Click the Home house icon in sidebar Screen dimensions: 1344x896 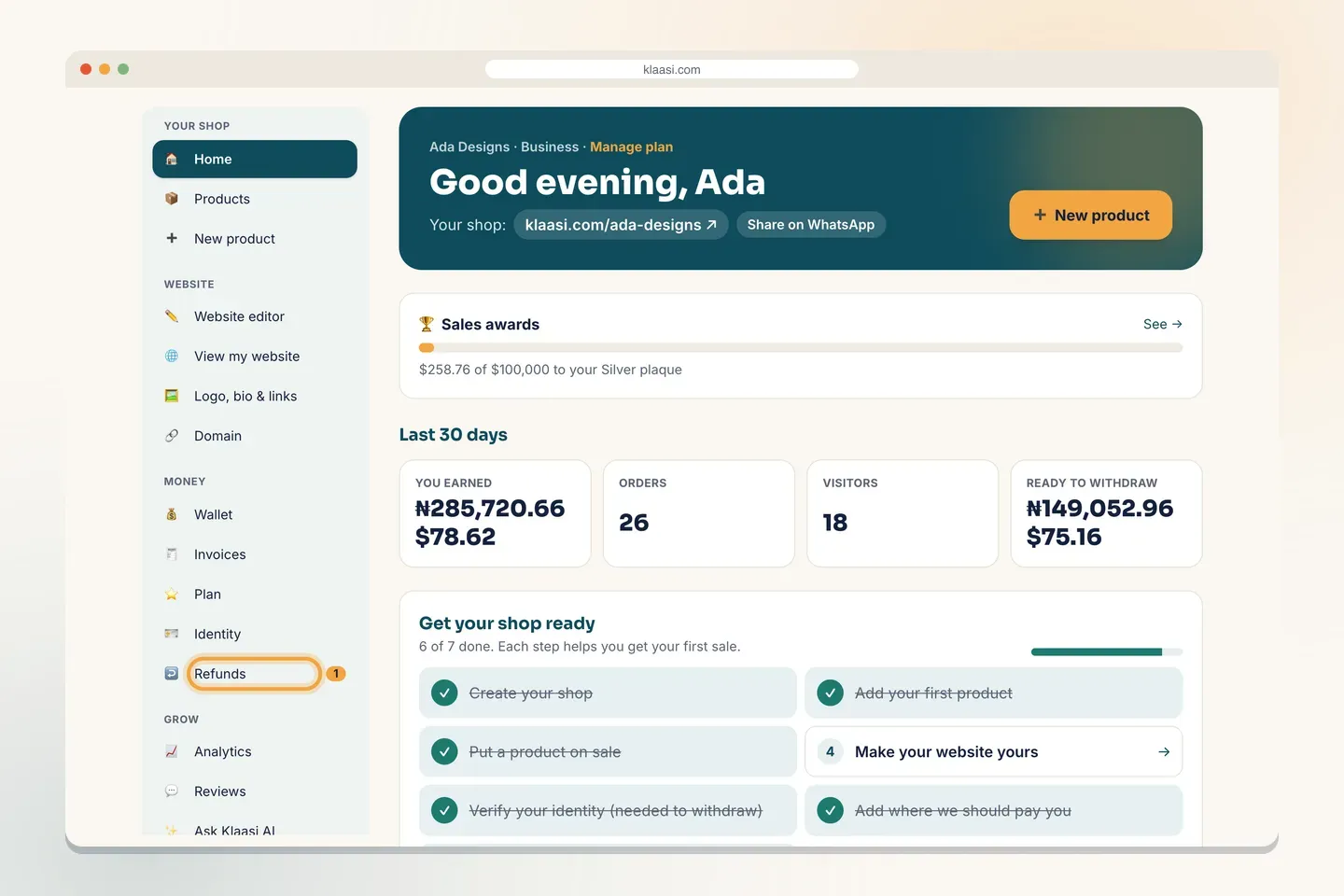click(x=172, y=160)
